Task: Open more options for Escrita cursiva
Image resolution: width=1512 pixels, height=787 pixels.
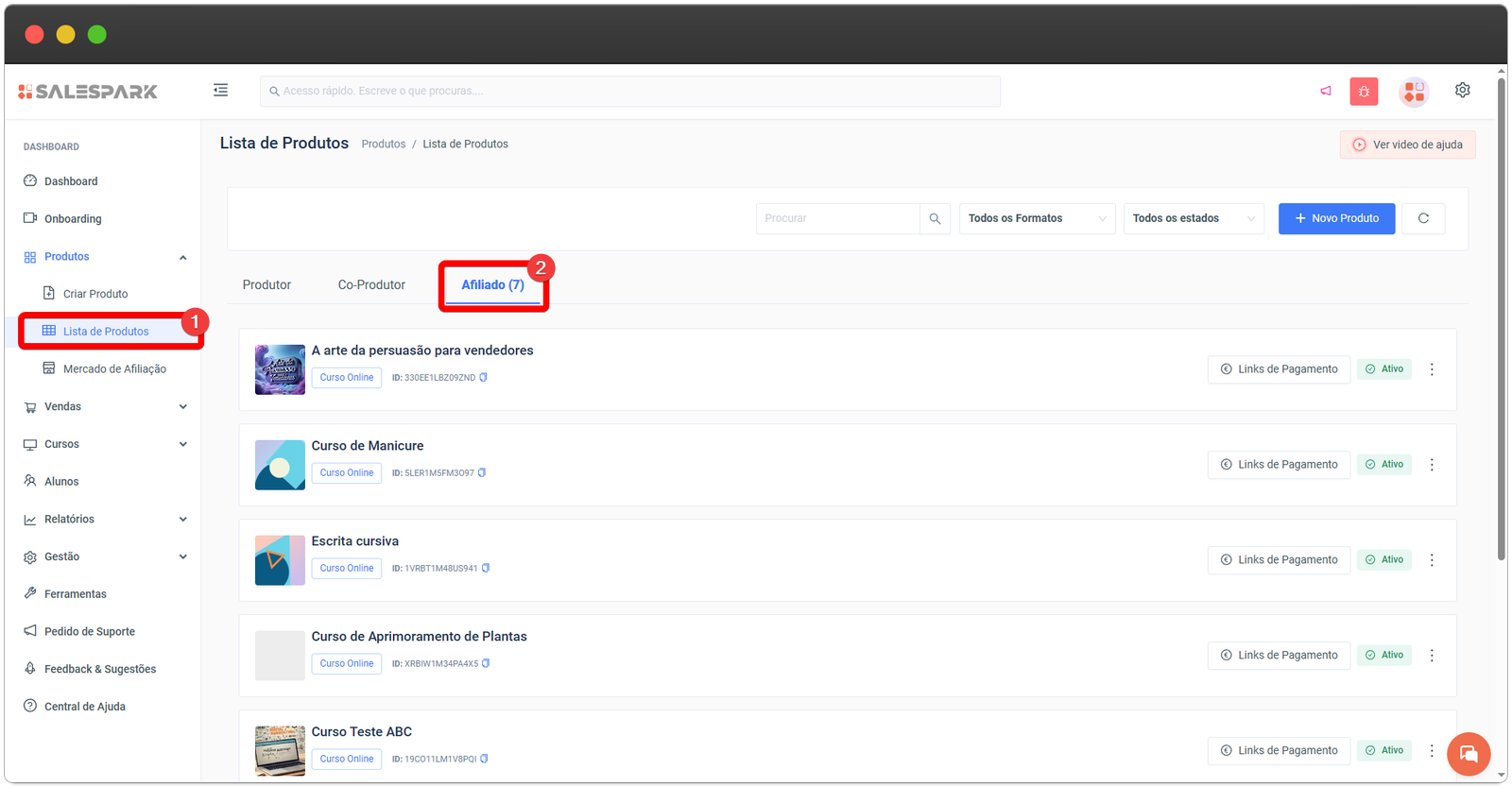Action: (x=1432, y=560)
